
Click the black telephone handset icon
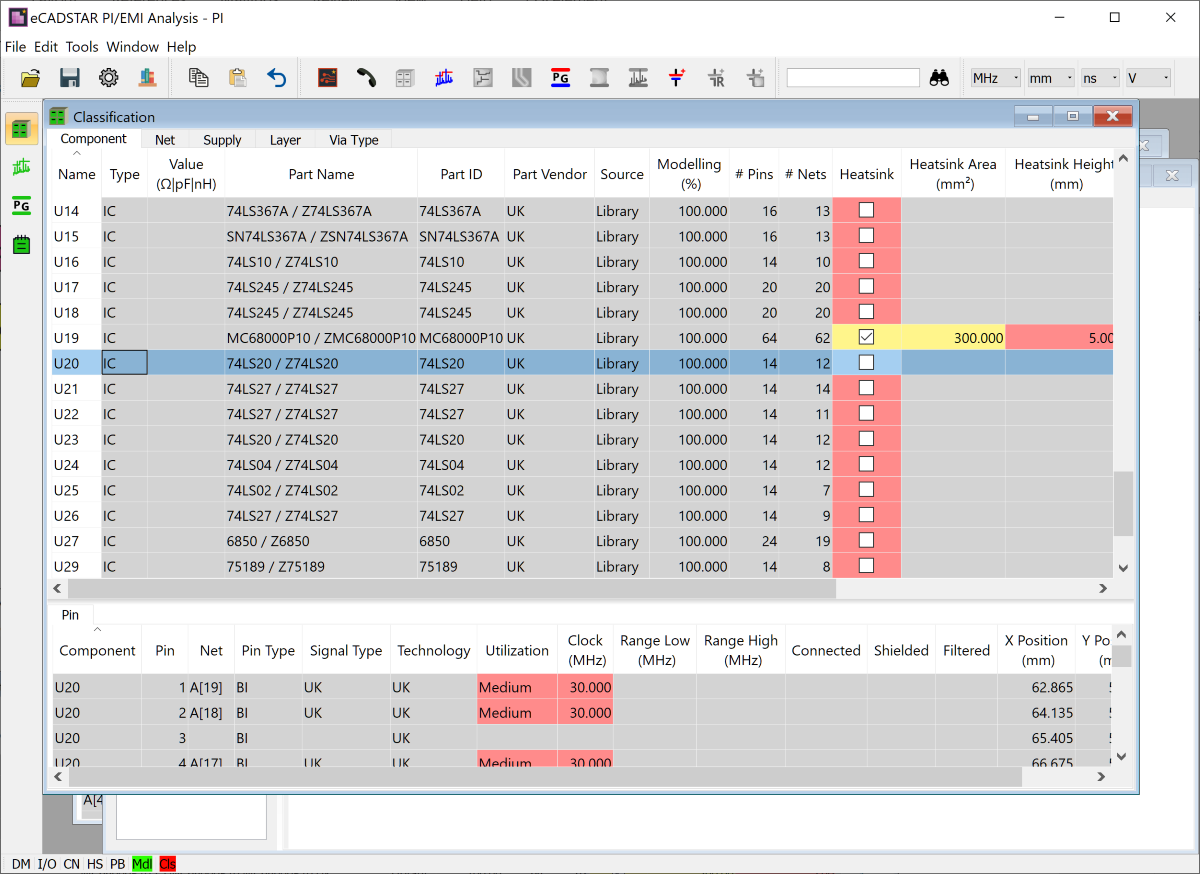366,78
